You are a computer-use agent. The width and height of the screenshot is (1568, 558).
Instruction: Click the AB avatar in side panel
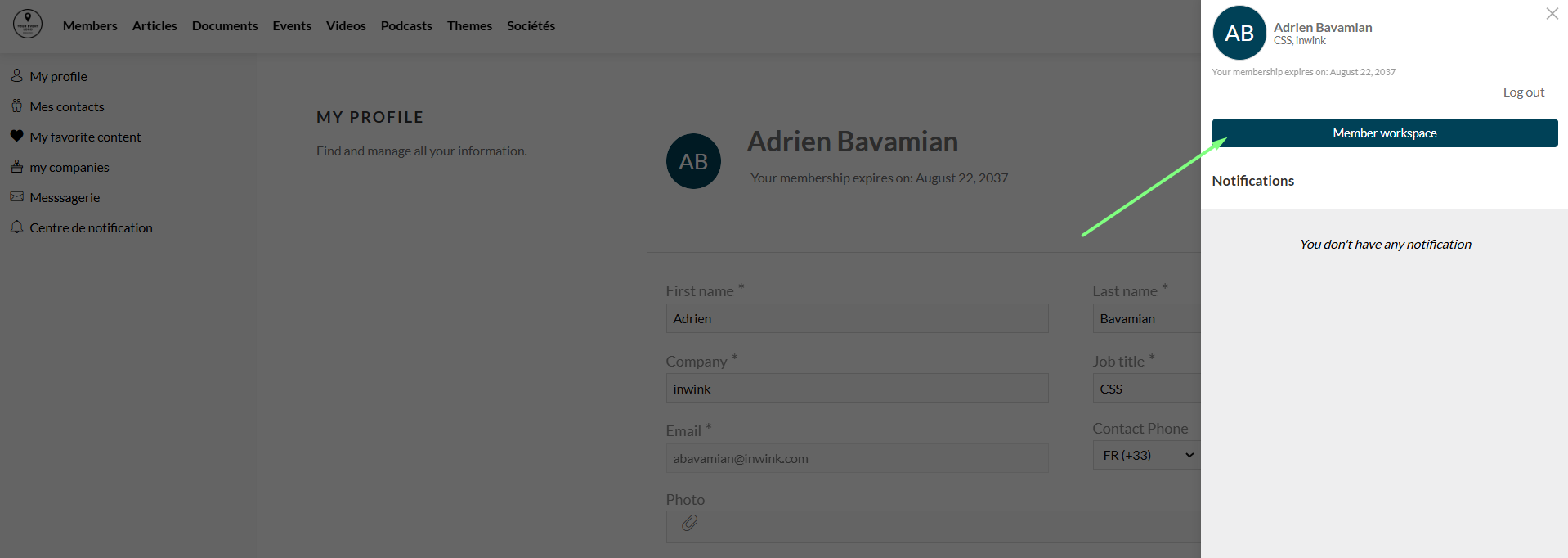(1239, 33)
